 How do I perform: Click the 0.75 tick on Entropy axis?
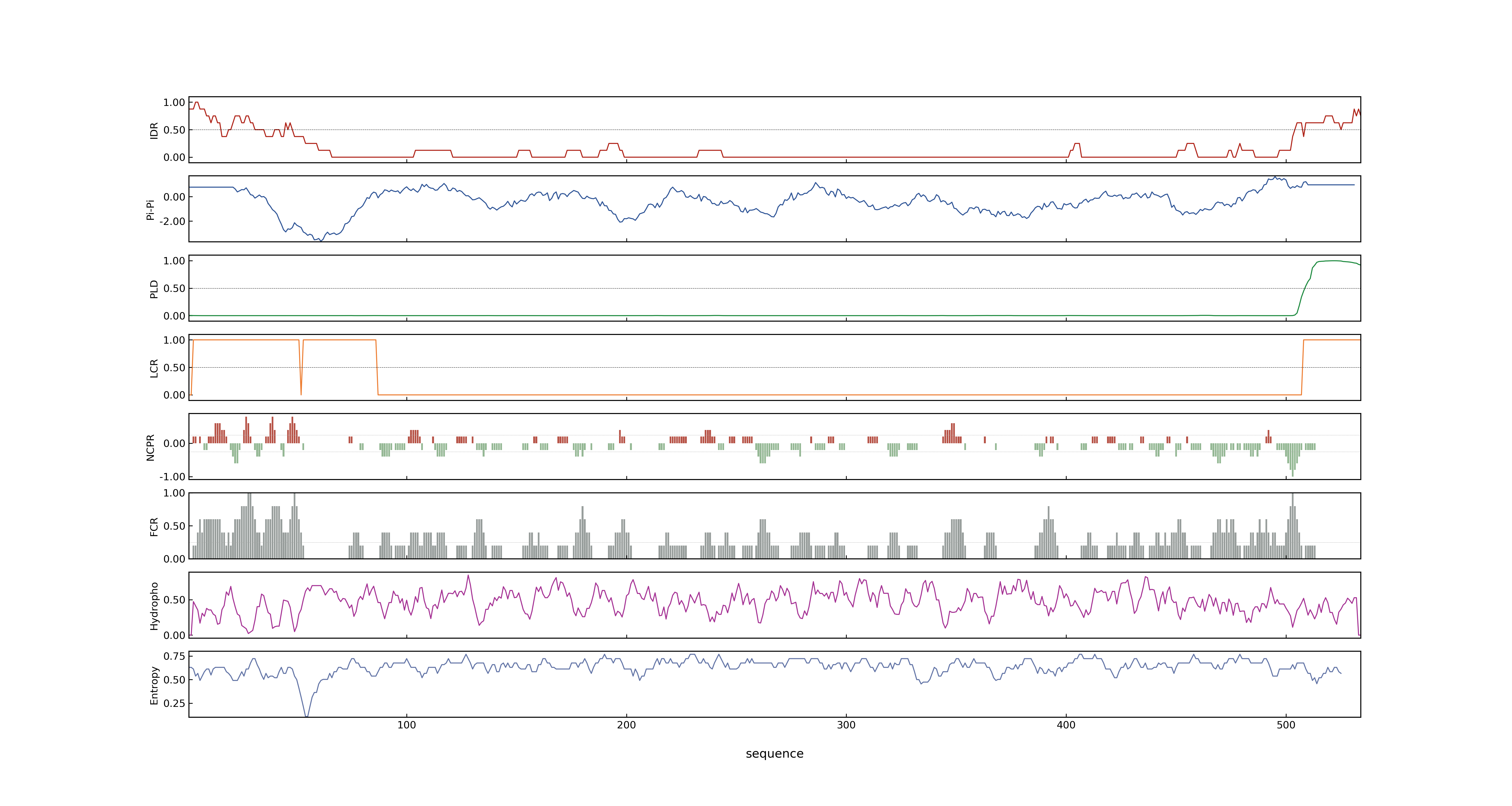pos(174,656)
